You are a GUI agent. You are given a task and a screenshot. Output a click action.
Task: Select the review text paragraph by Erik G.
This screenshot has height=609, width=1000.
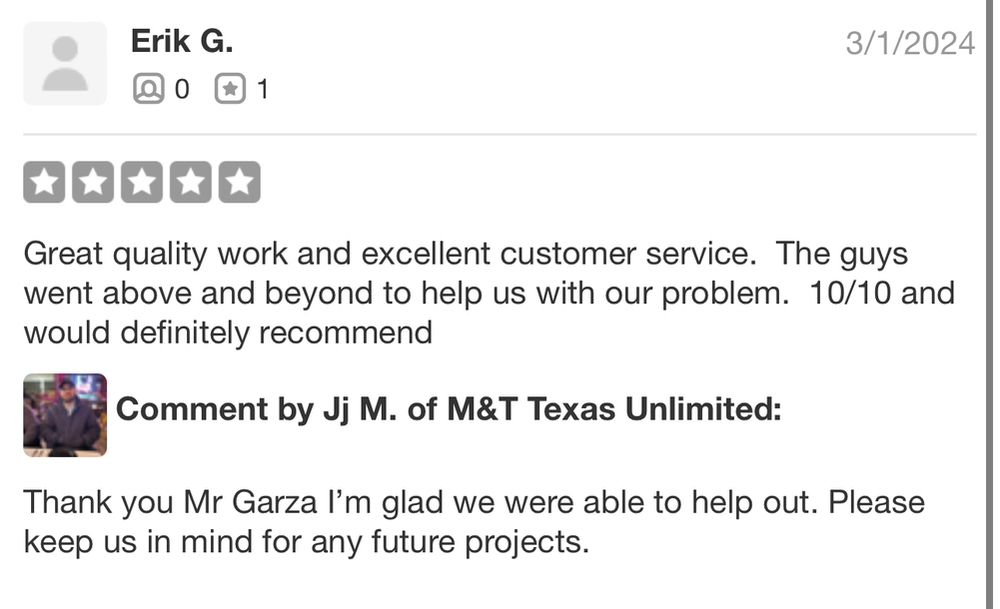(x=480, y=292)
